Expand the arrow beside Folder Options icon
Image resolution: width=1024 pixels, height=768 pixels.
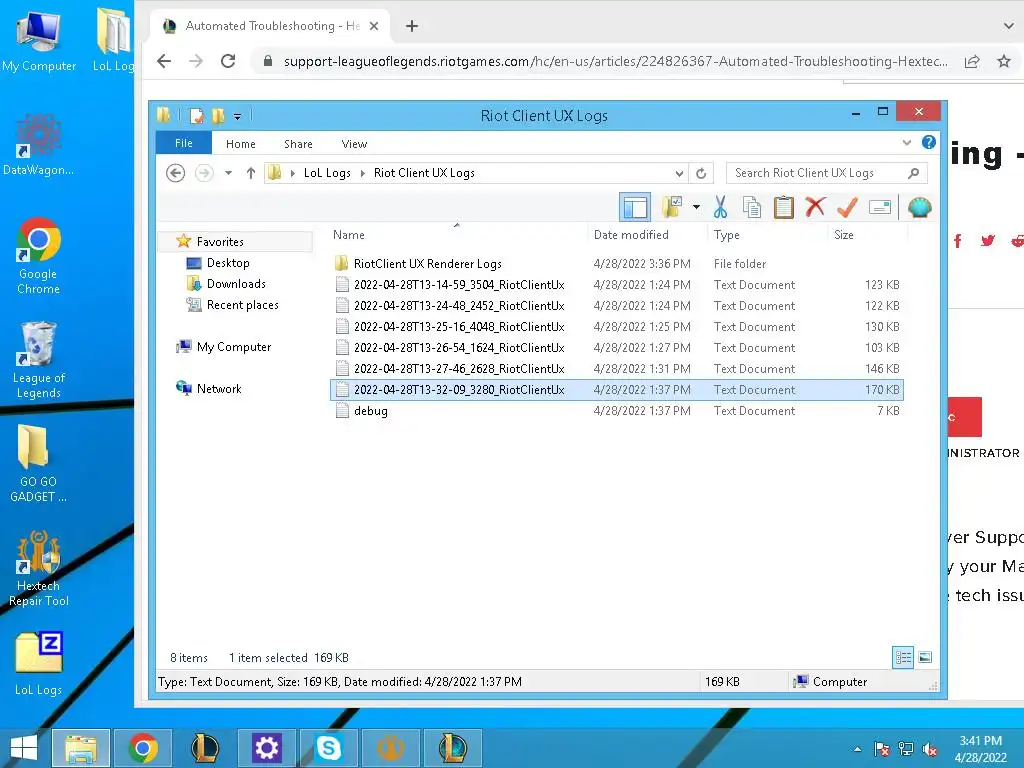(697, 208)
